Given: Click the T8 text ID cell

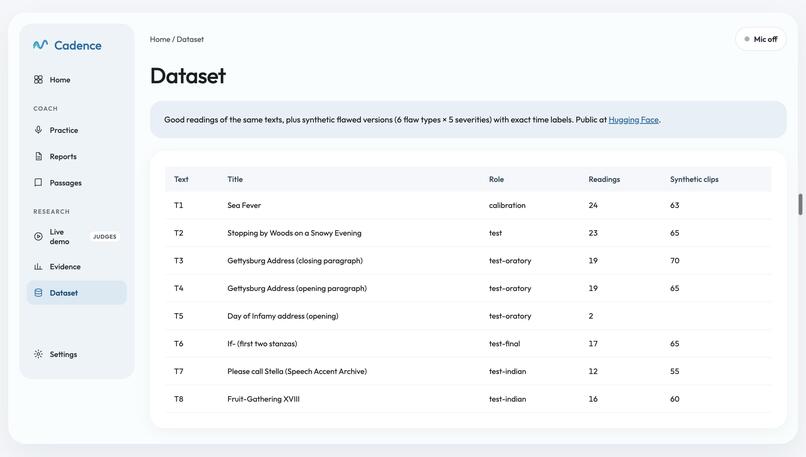Looking at the screenshot, I should tap(178, 399).
